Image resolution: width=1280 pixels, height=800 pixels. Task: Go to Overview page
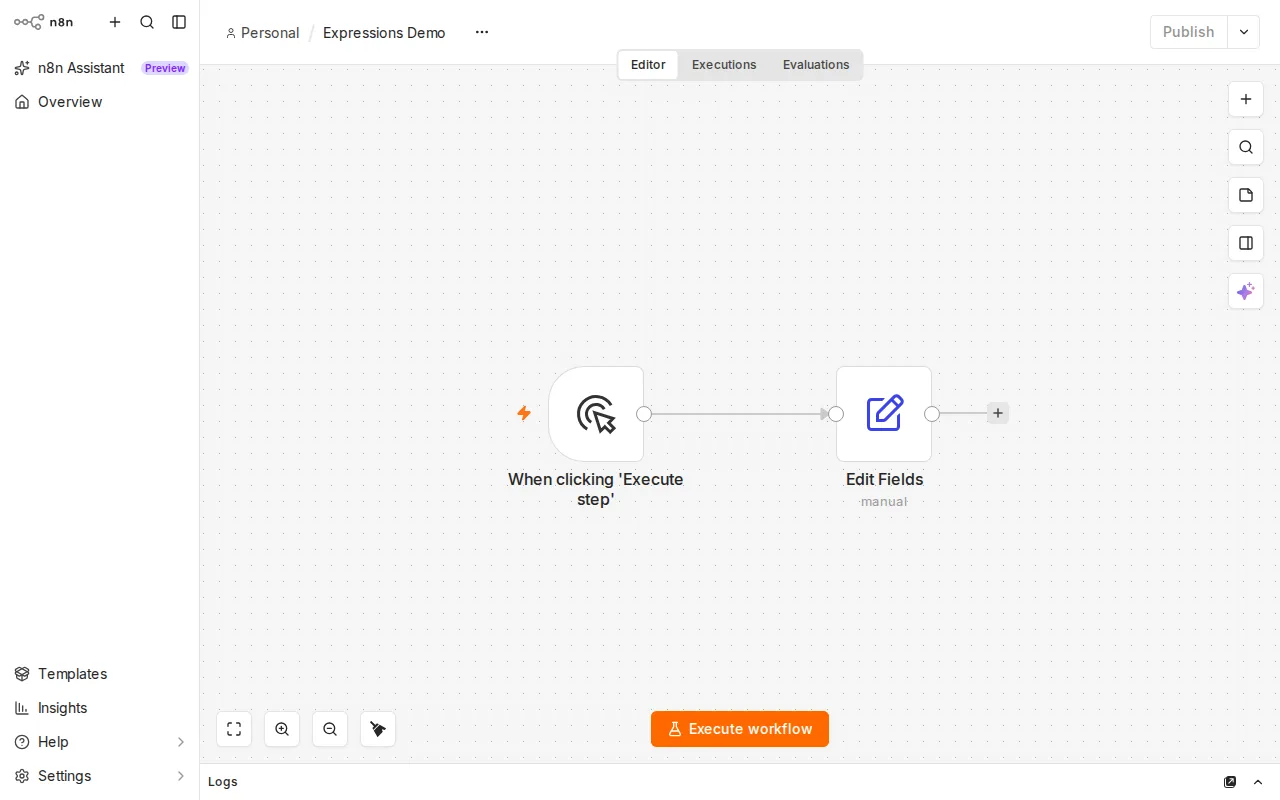pos(100,102)
